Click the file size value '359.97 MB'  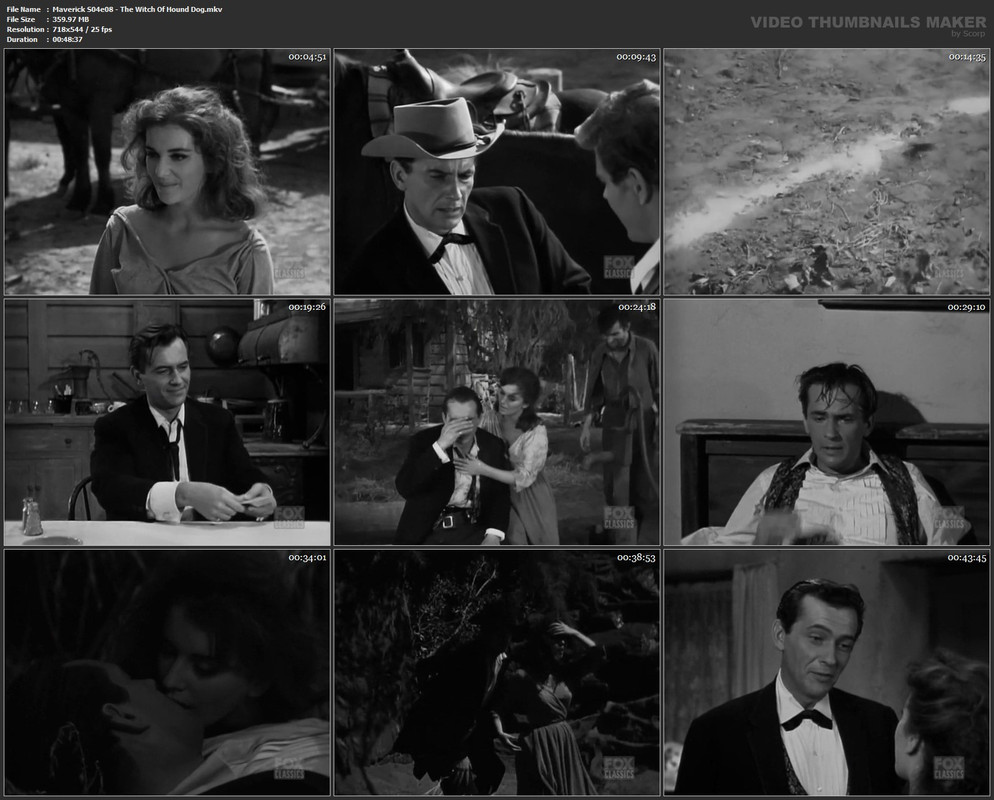pos(70,20)
